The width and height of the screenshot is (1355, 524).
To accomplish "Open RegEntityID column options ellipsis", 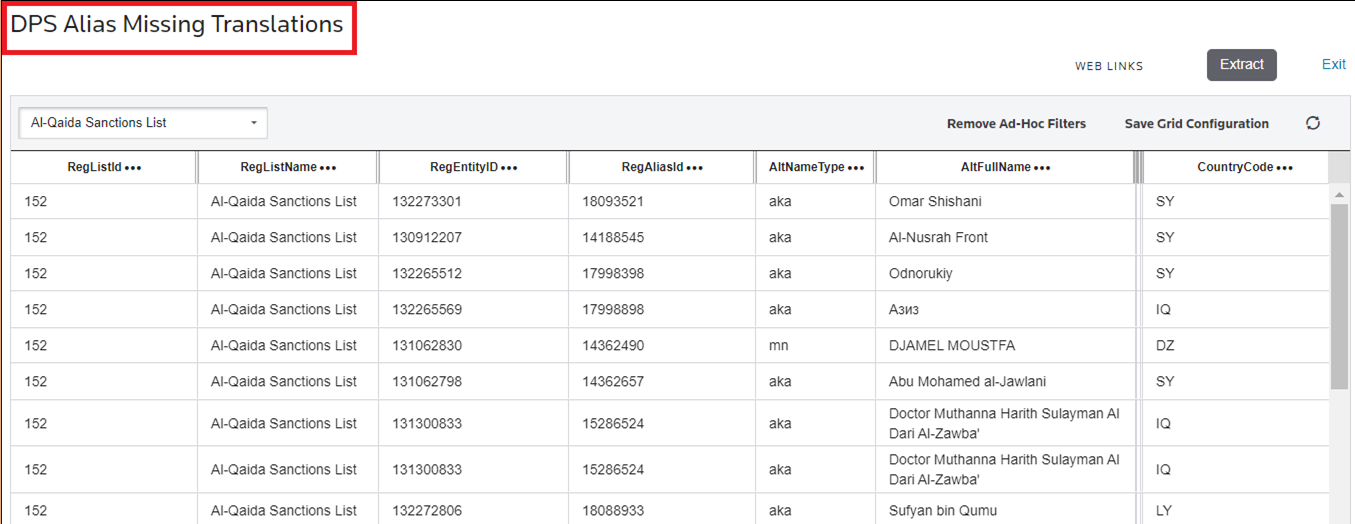I will point(509,168).
